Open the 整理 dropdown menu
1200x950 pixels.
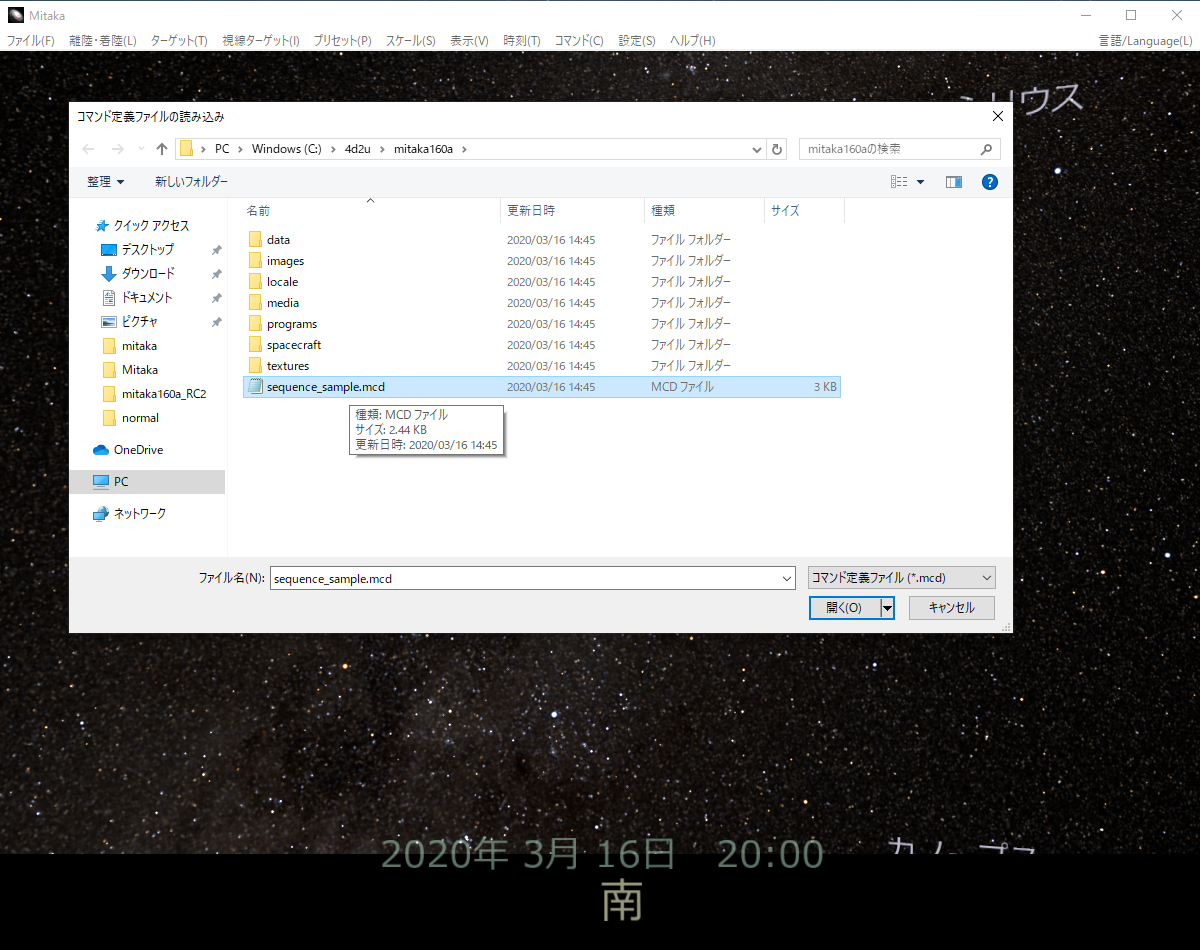pos(106,182)
